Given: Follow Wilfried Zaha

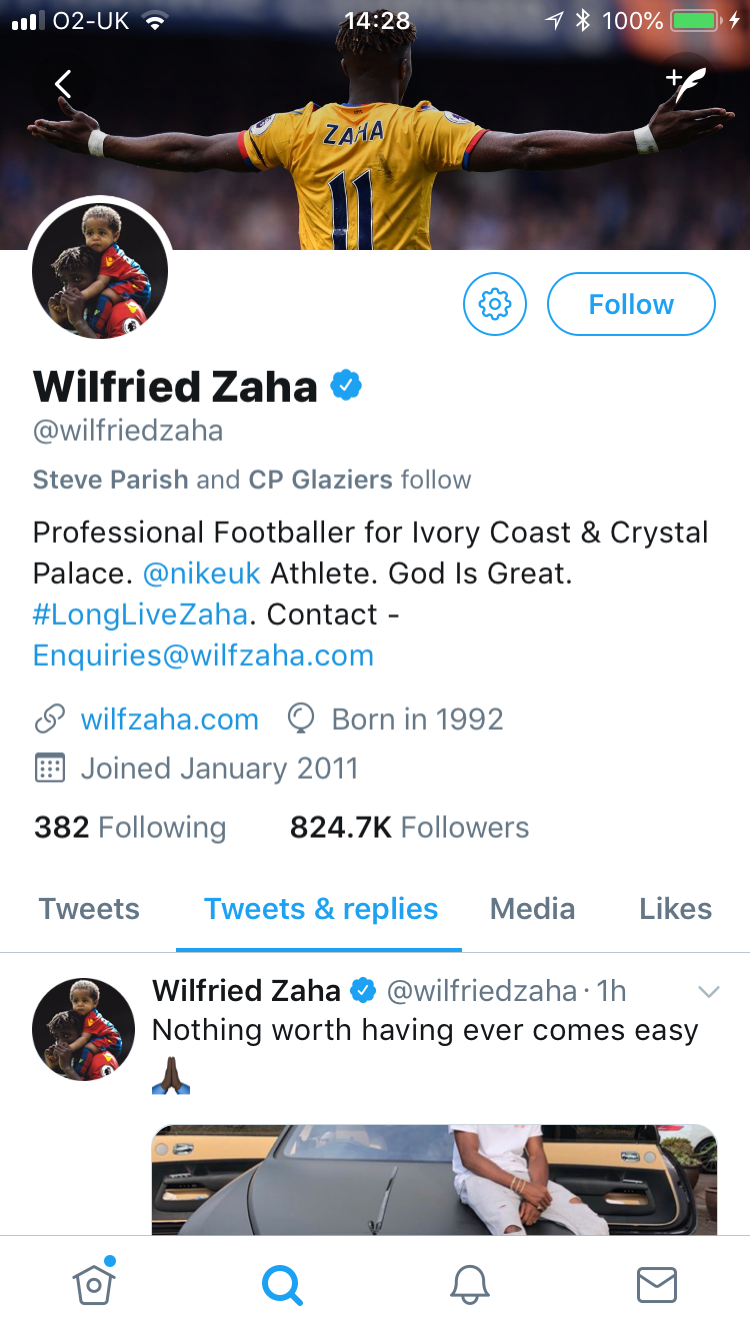Looking at the screenshot, I should click(x=631, y=304).
